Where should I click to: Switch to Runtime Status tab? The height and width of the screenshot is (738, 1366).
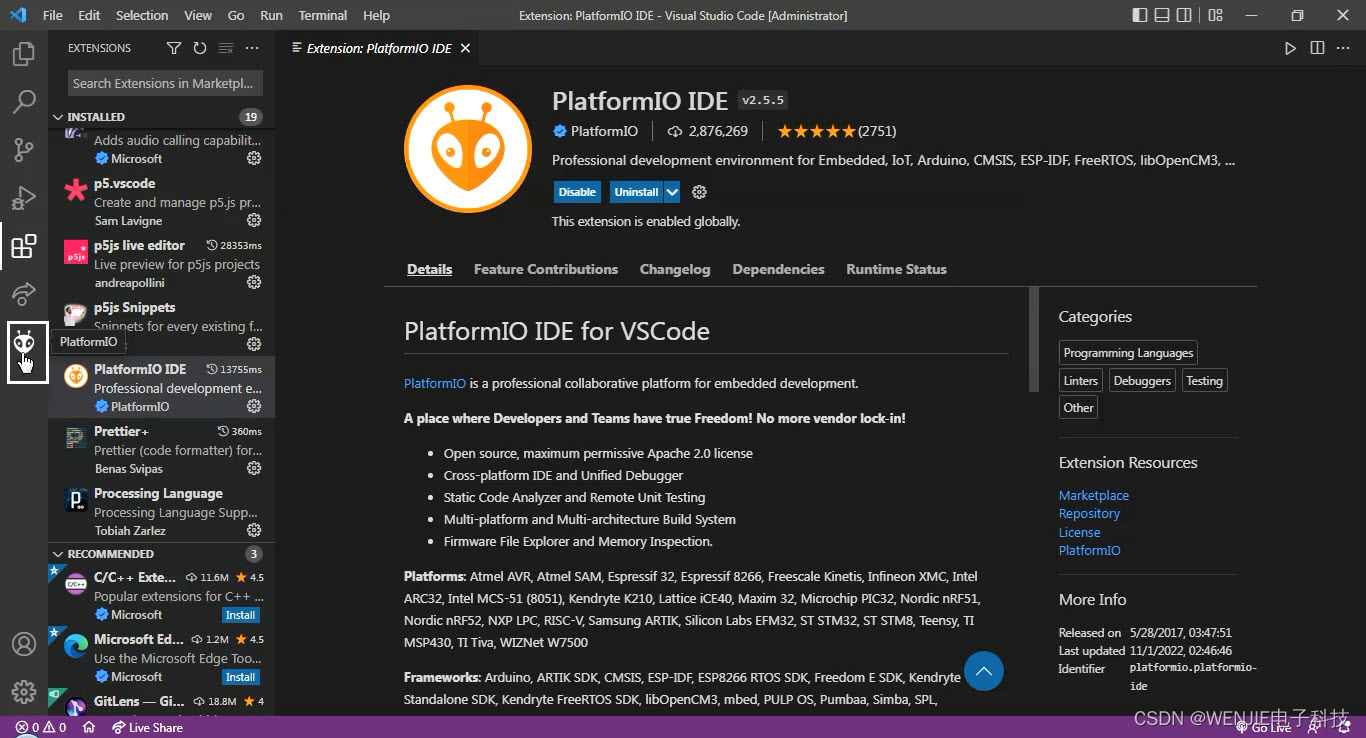(x=896, y=269)
